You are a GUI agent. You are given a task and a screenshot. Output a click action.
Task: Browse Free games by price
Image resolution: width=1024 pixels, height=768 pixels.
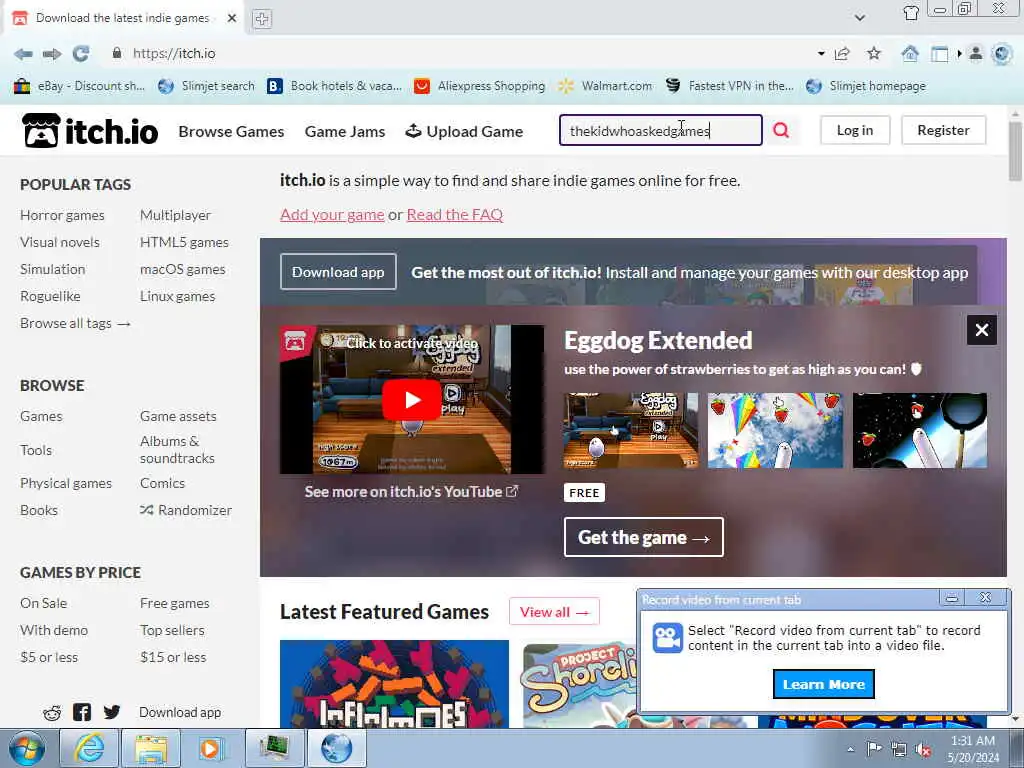pos(174,603)
